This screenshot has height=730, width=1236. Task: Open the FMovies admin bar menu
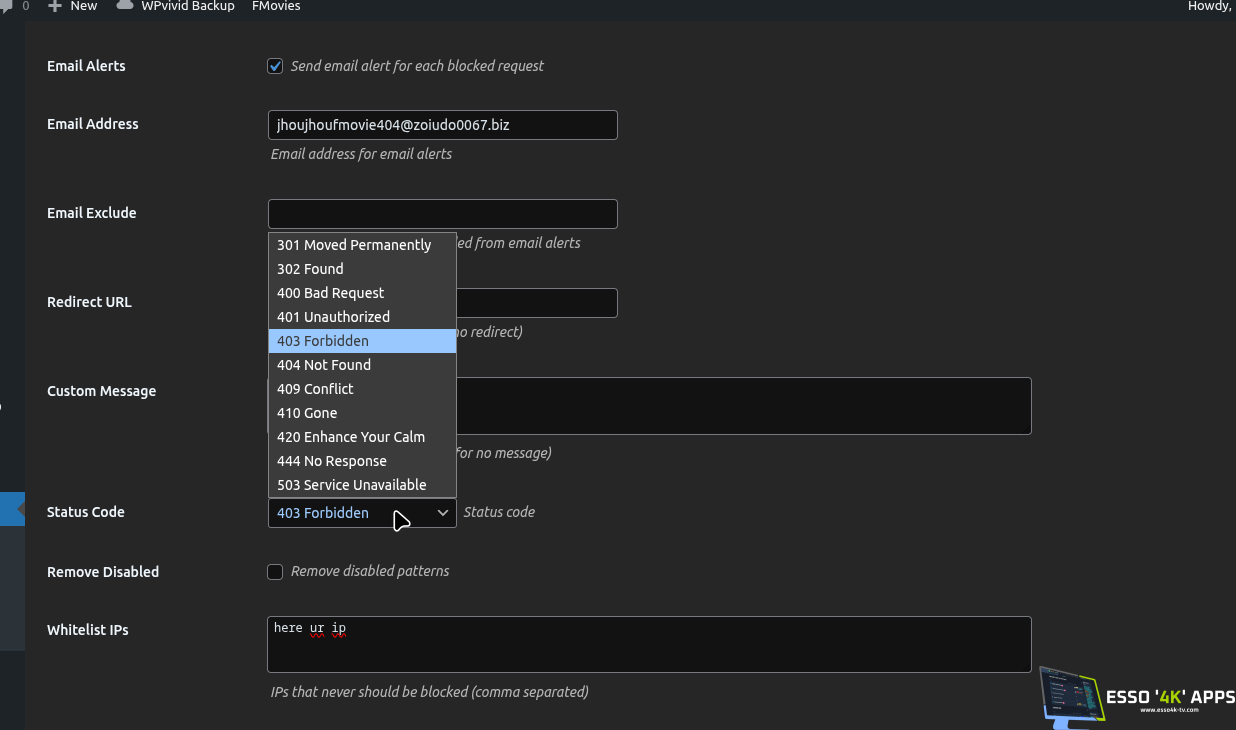[276, 6]
